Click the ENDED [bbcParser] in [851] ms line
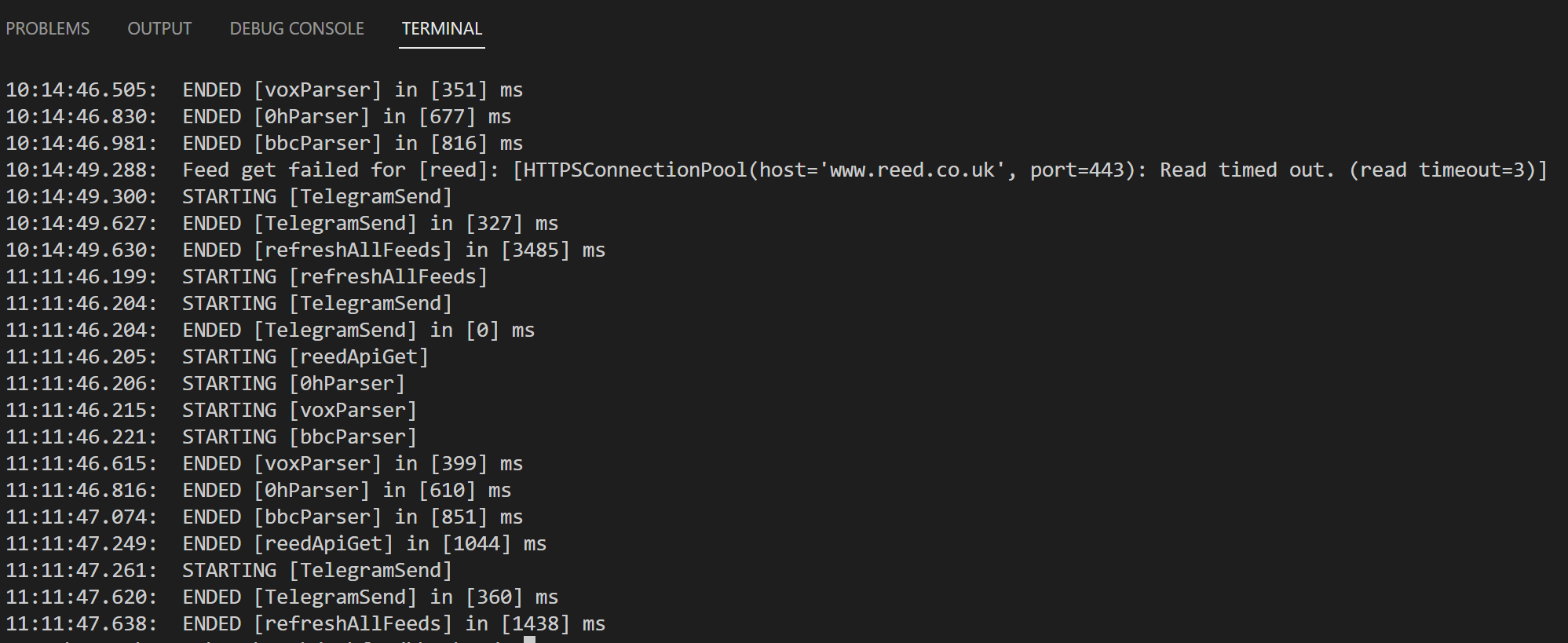 (x=265, y=517)
